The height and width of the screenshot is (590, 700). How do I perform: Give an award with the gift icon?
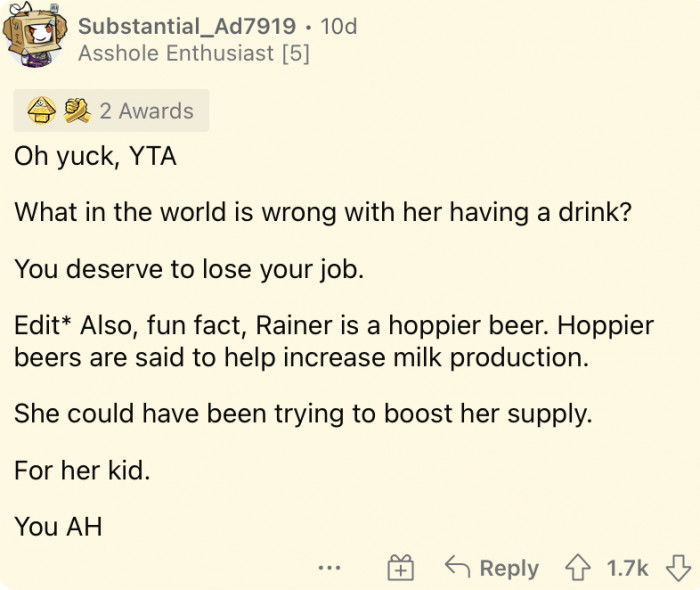pos(400,568)
